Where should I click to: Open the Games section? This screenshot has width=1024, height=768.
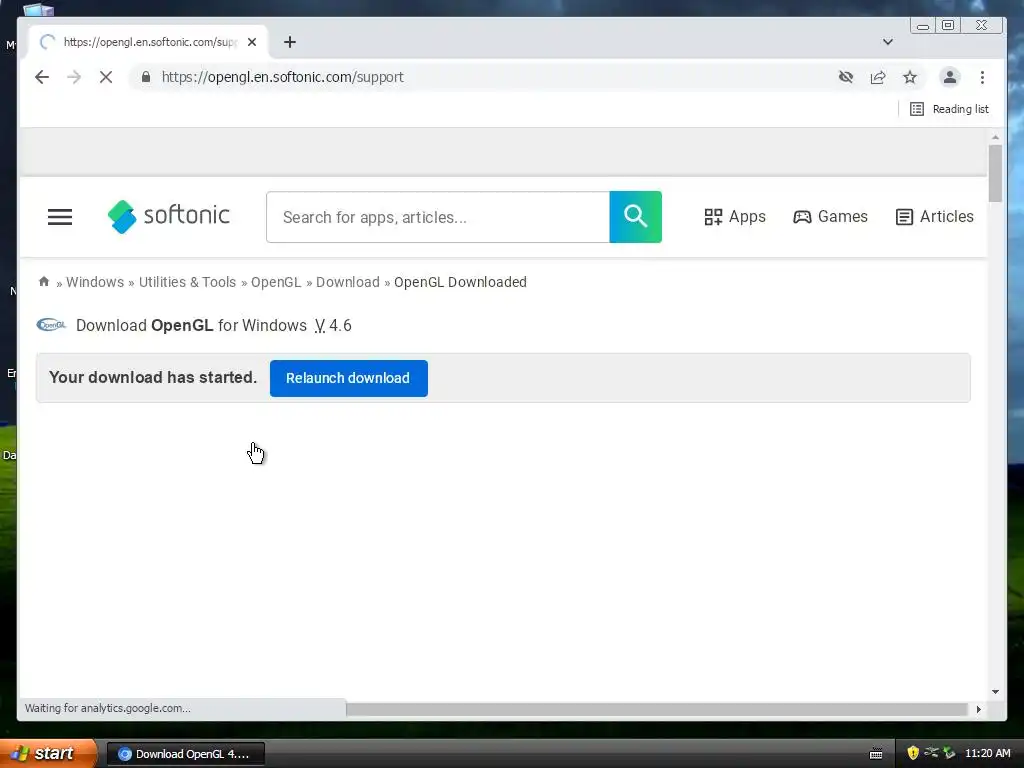[830, 217]
